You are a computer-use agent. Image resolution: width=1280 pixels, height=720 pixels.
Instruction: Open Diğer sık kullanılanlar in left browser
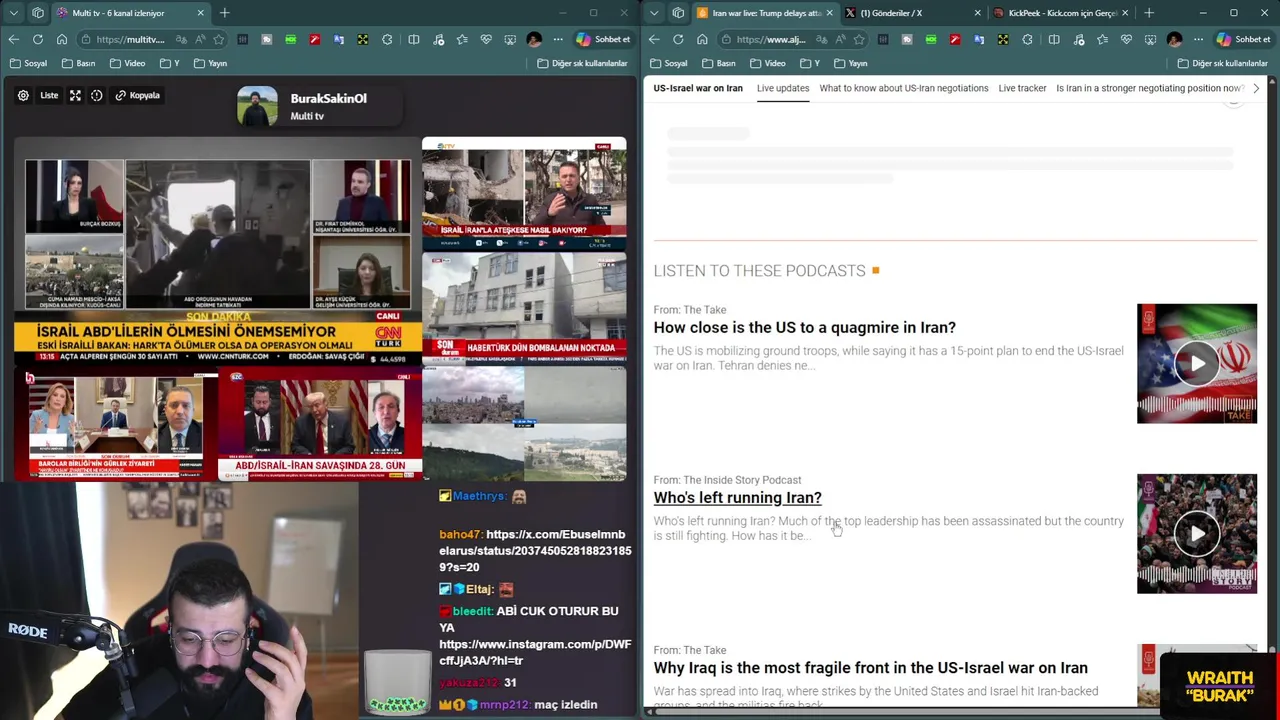pos(584,63)
